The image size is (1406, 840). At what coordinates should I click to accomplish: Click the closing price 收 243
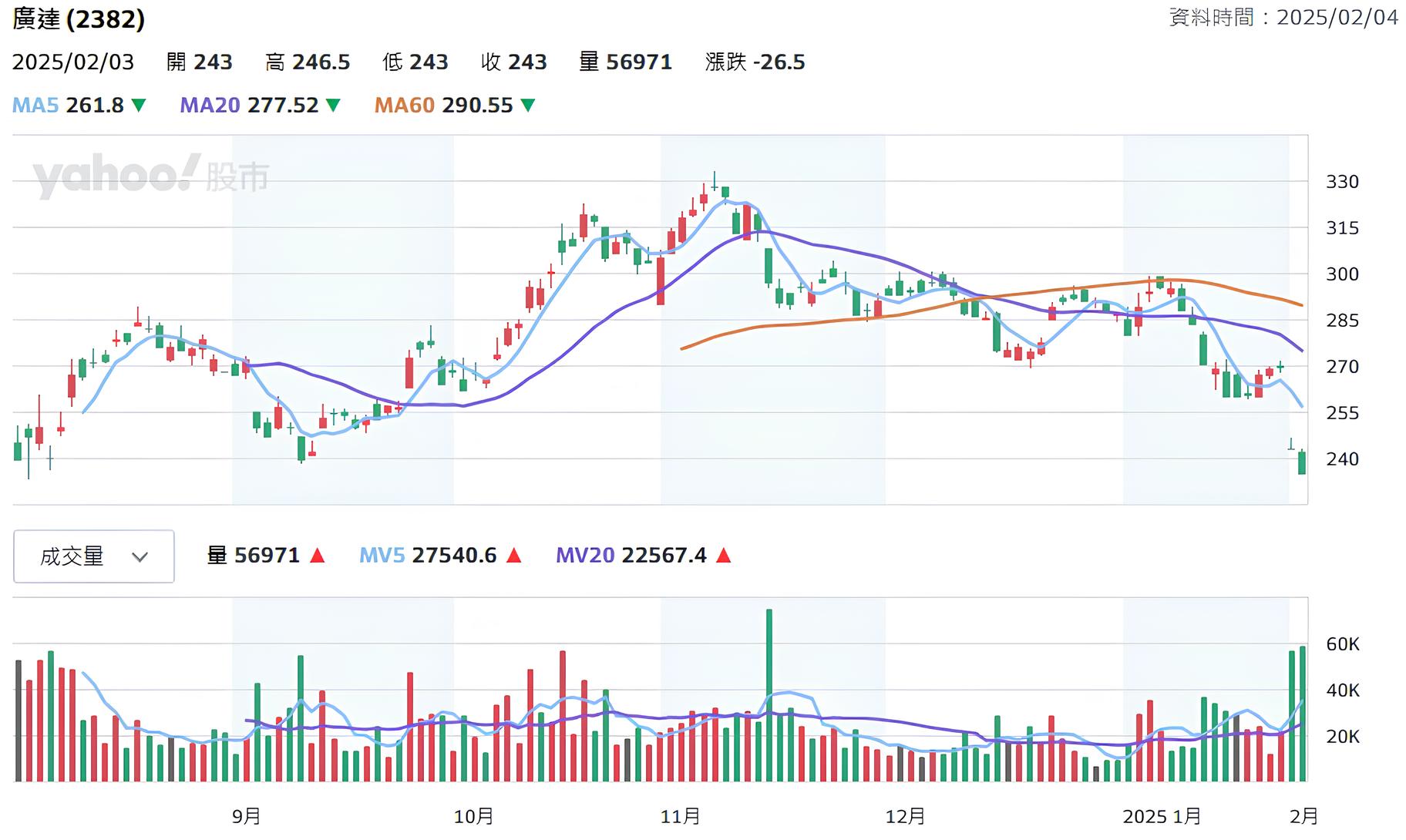coord(514,62)
